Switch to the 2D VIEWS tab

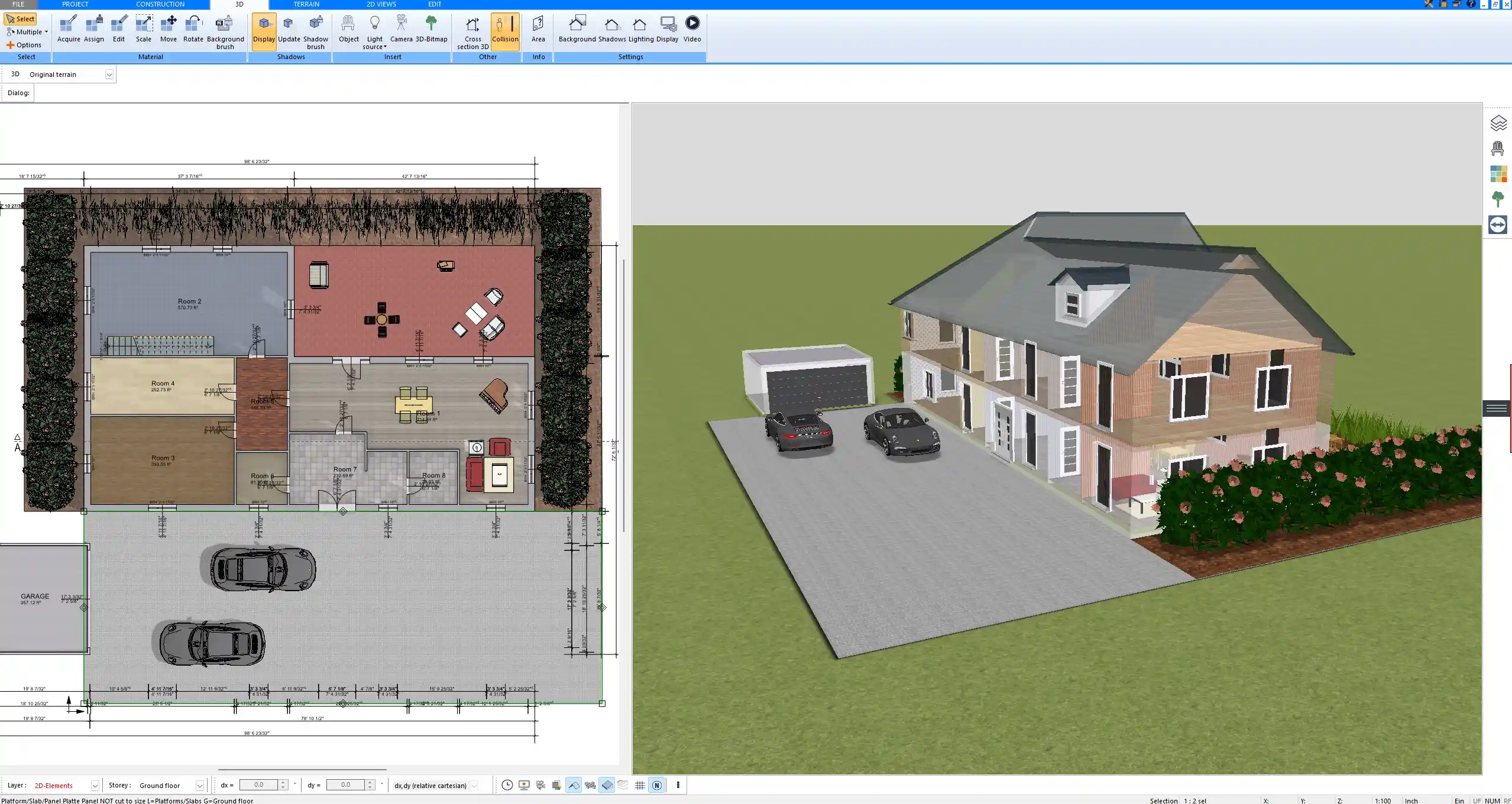click(x=381, y=4)
